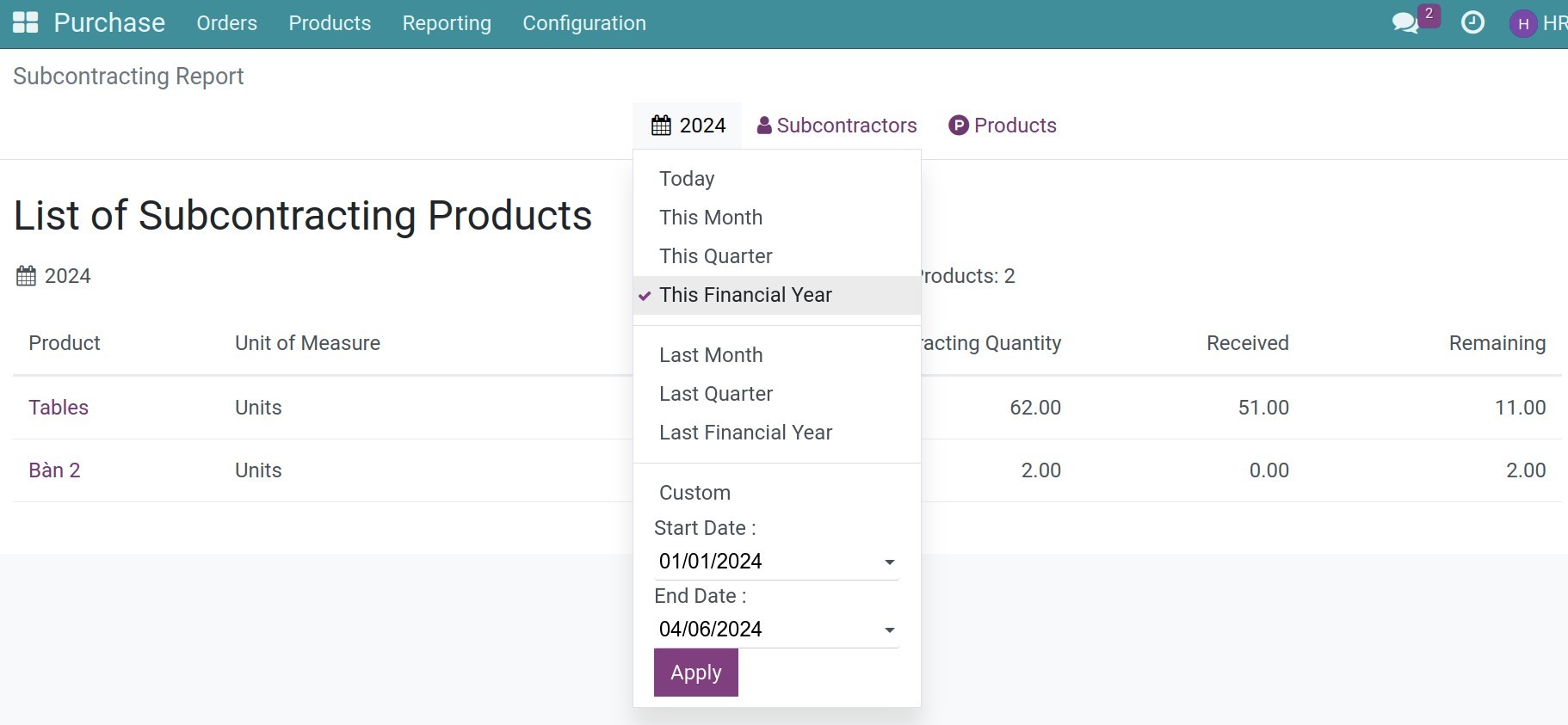
Task: Select the checked This Financial Year option
Action: (x=744, y=295)
